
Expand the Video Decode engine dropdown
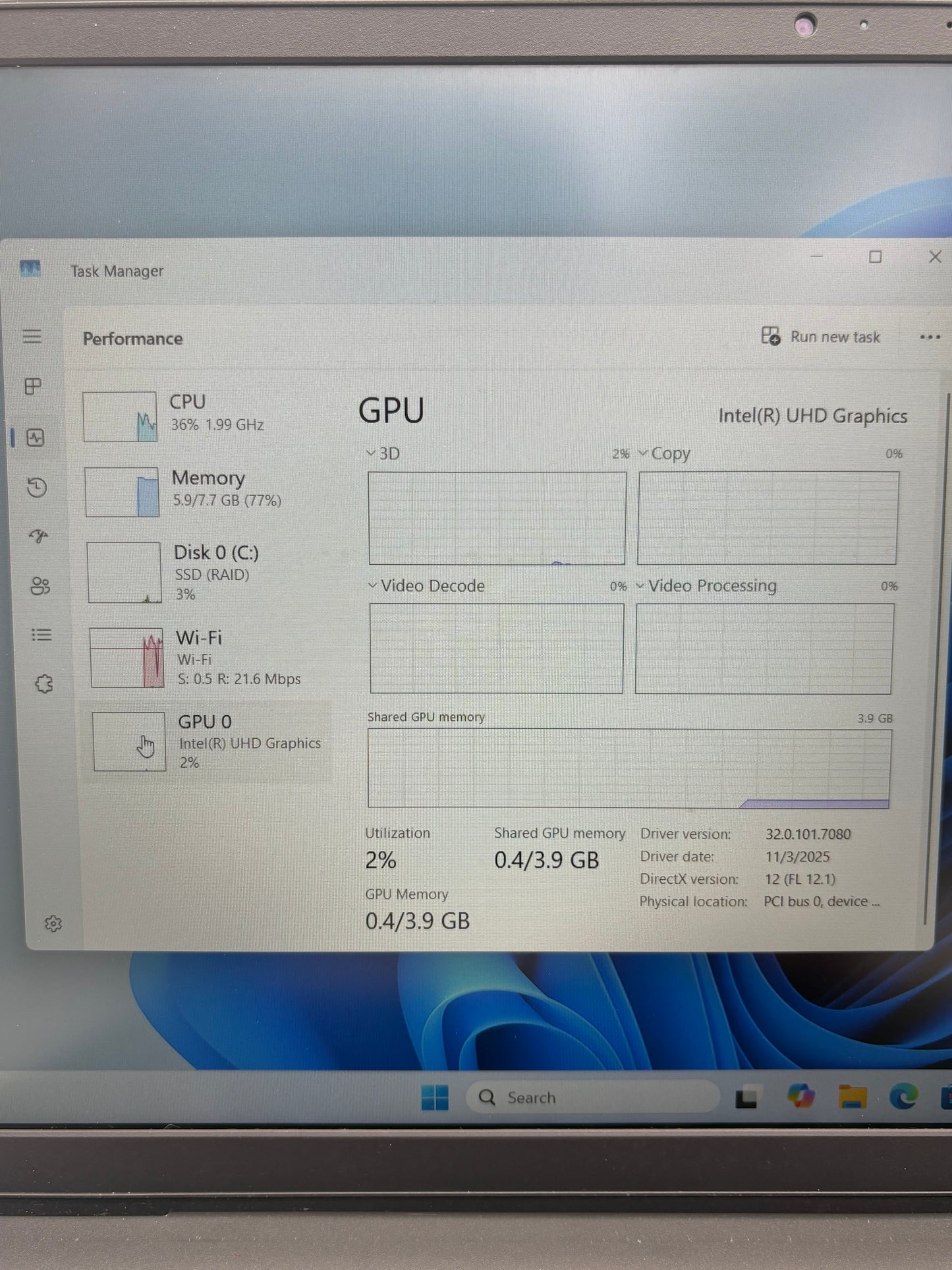click(372, 585)
